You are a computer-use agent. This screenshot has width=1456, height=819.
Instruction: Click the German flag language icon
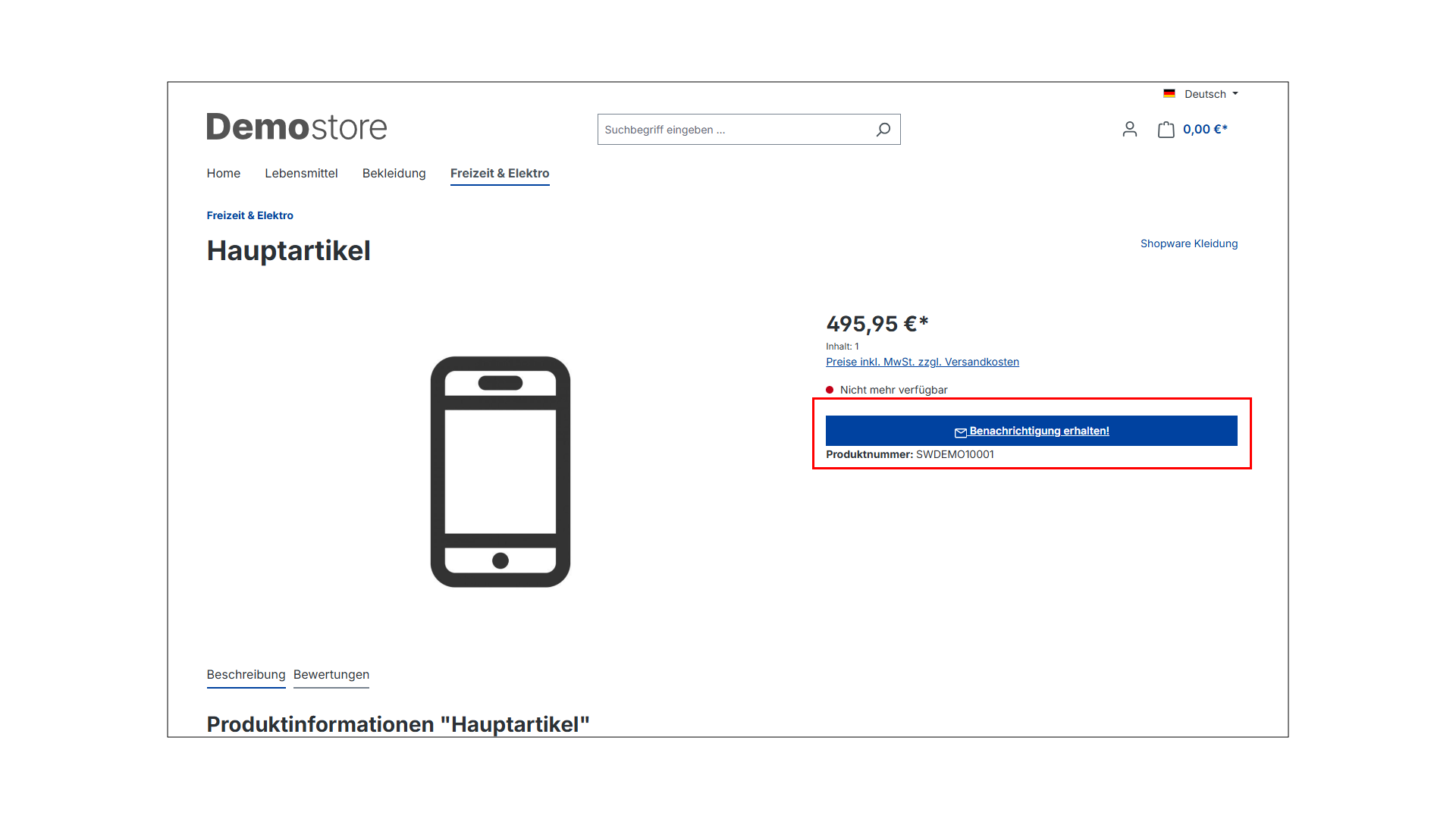[x=1170, y=94]
